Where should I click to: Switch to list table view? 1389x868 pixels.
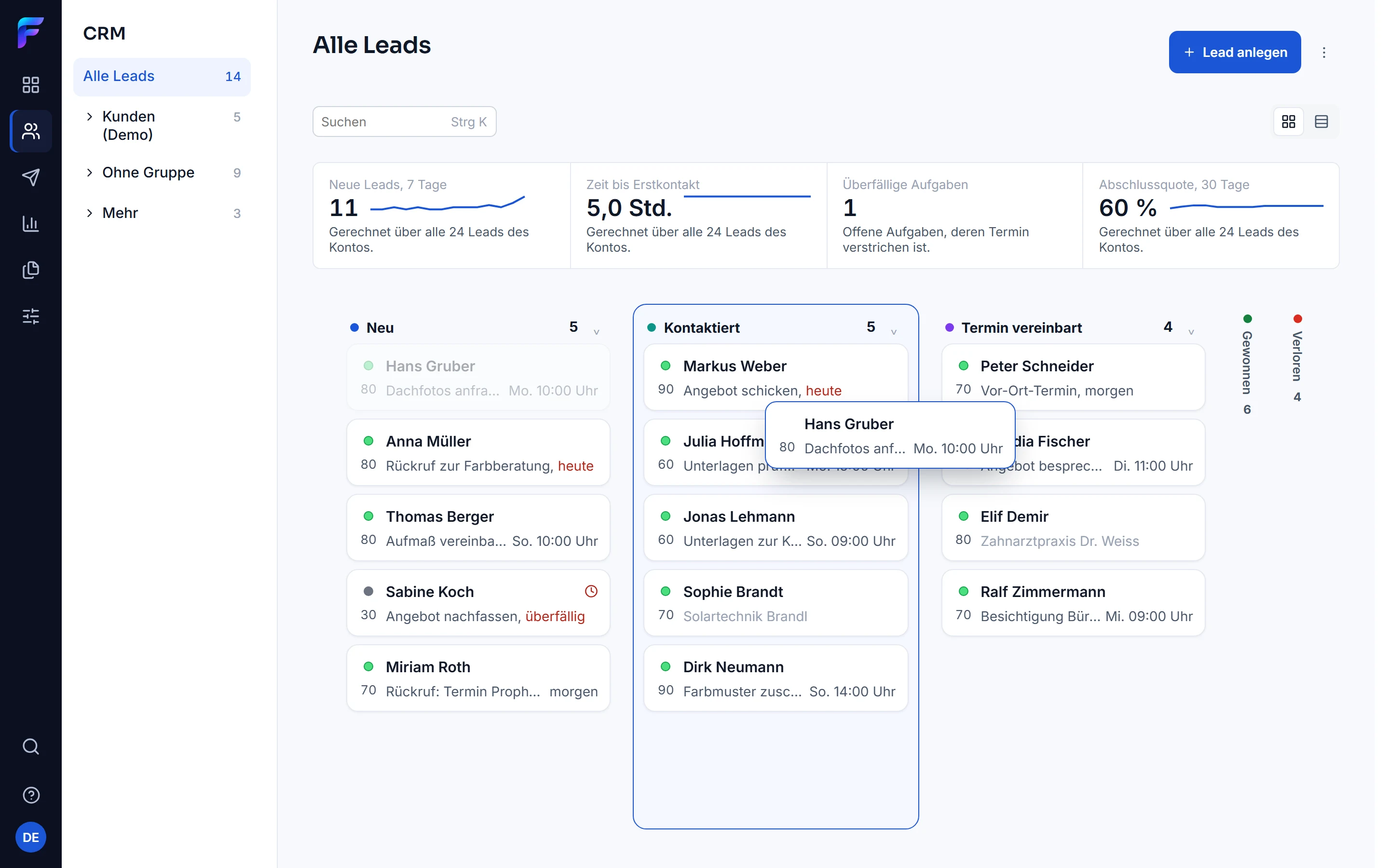(1321, 122)
